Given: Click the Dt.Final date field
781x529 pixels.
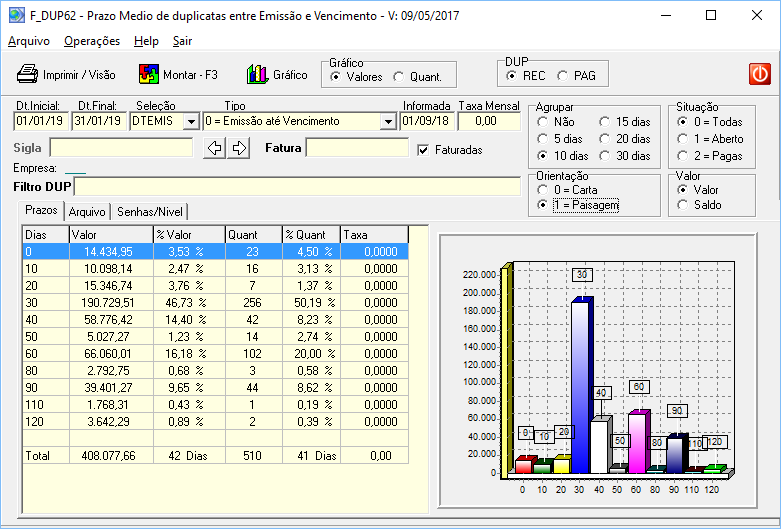Looking at the screenshot, I should tap(99, 121).
